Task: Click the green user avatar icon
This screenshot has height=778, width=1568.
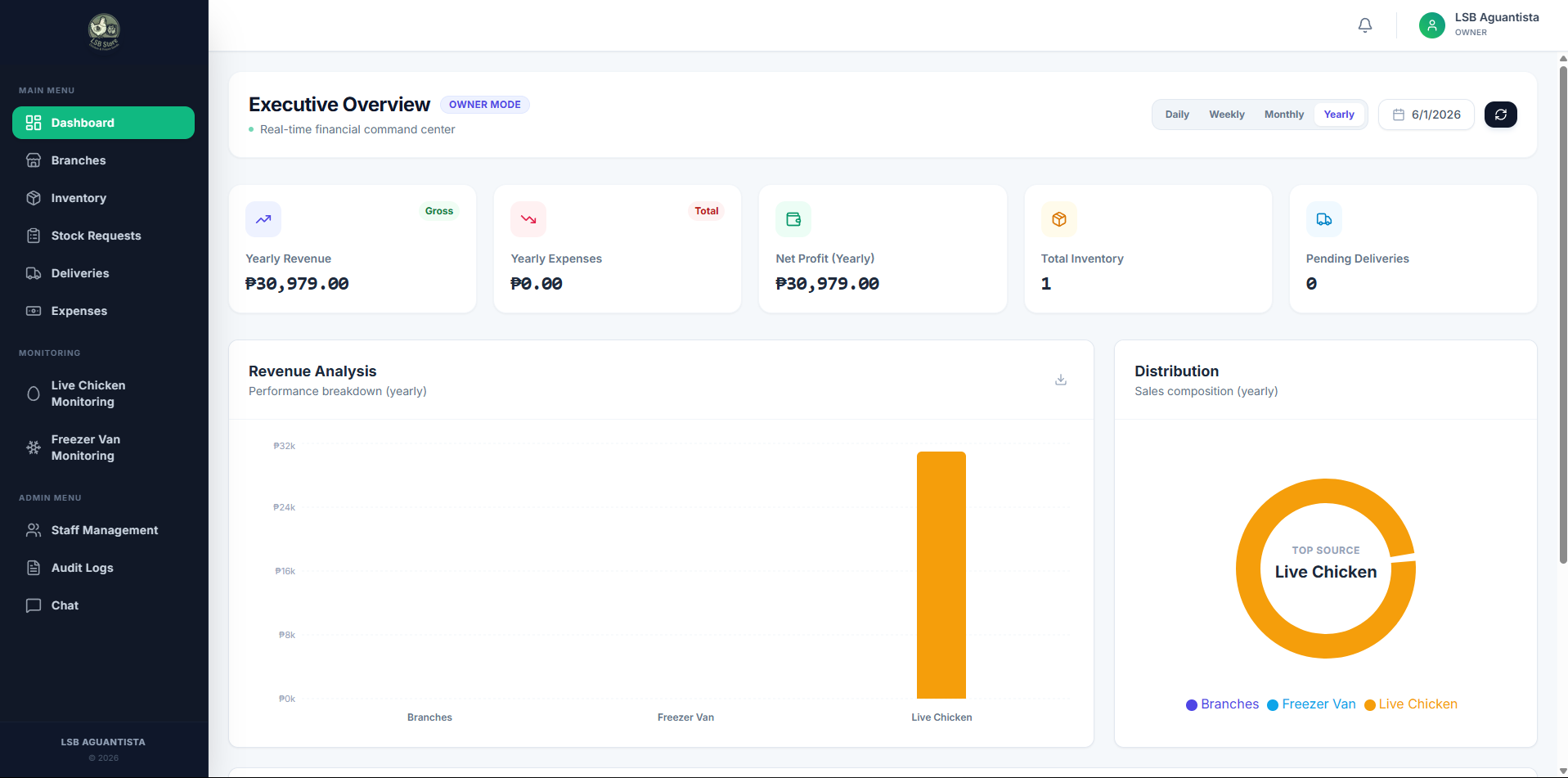Action: 1431,25
